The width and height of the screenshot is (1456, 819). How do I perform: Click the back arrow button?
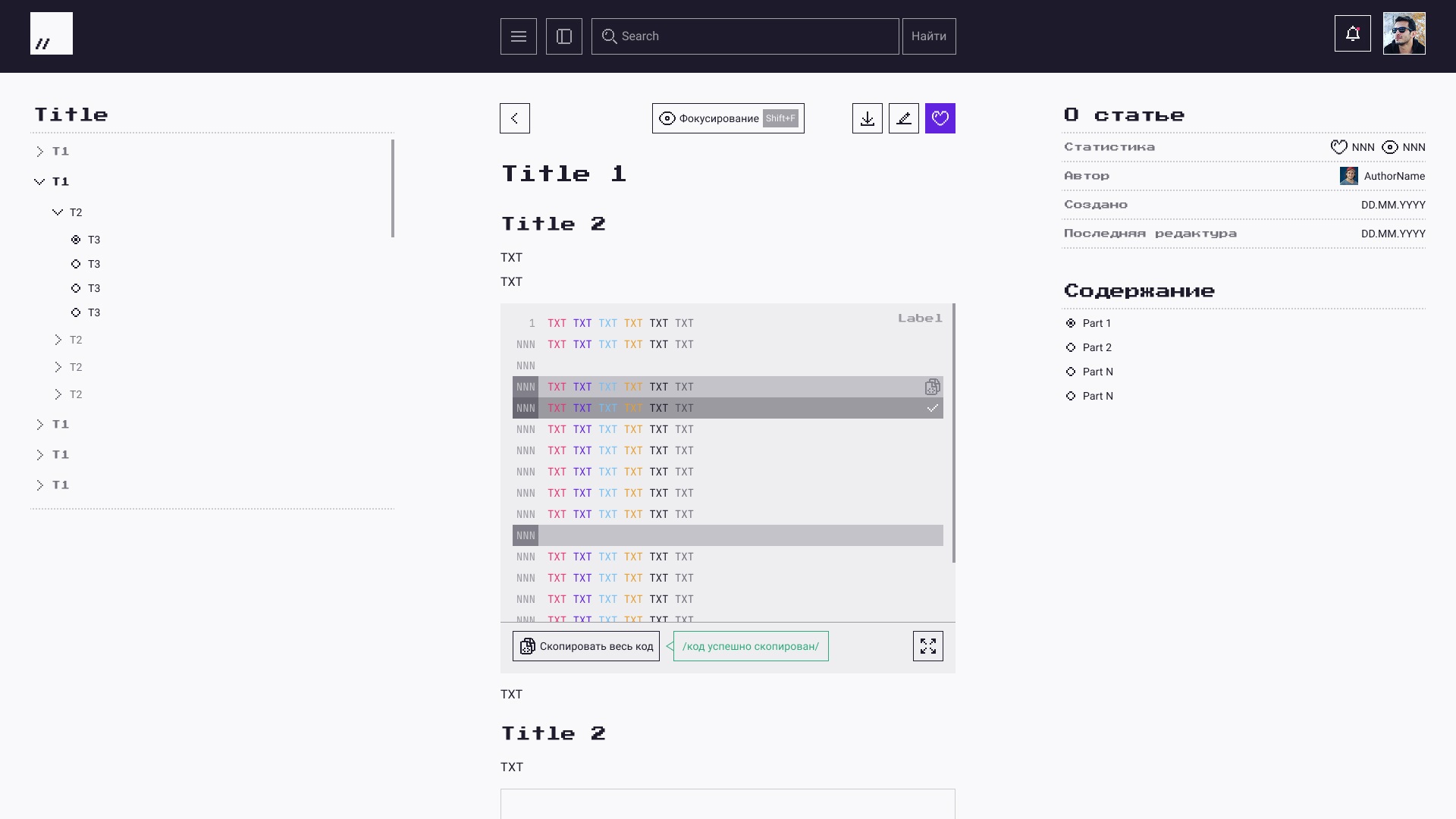point(515,118)
